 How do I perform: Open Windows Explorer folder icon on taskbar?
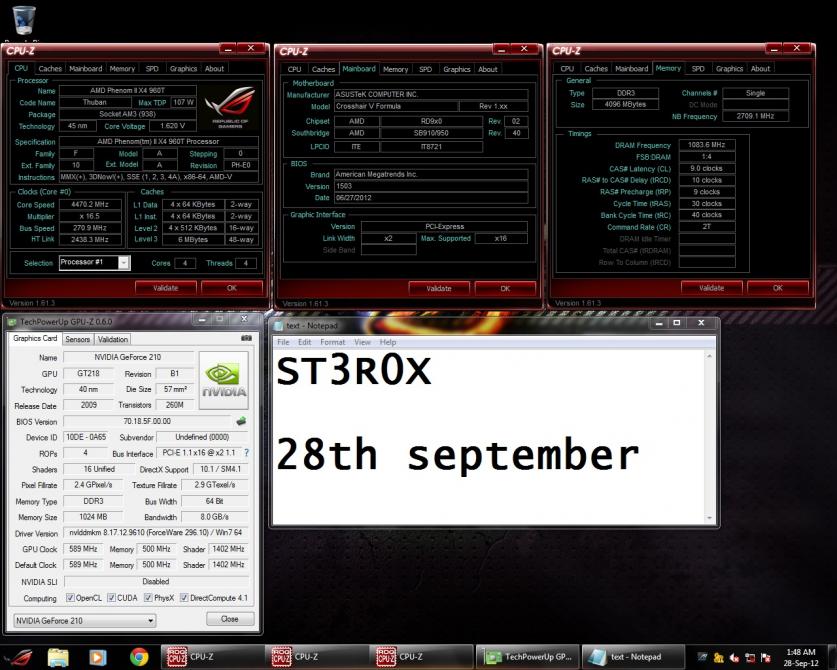pyautogui.click(x=58, y=657)
